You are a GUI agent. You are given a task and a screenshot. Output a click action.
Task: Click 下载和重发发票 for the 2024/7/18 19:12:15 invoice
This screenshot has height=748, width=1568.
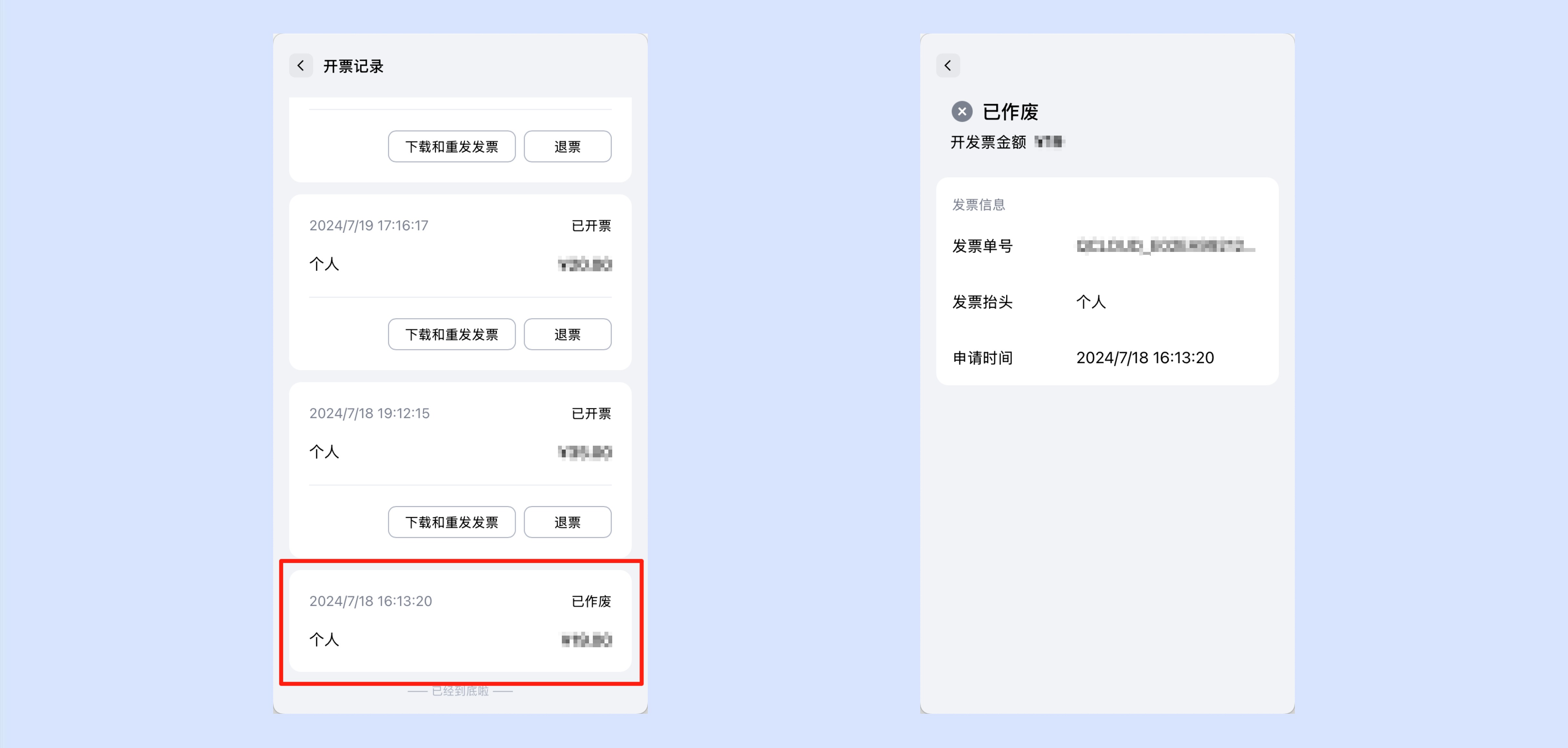pyautogui.click(x=452, y=522)
